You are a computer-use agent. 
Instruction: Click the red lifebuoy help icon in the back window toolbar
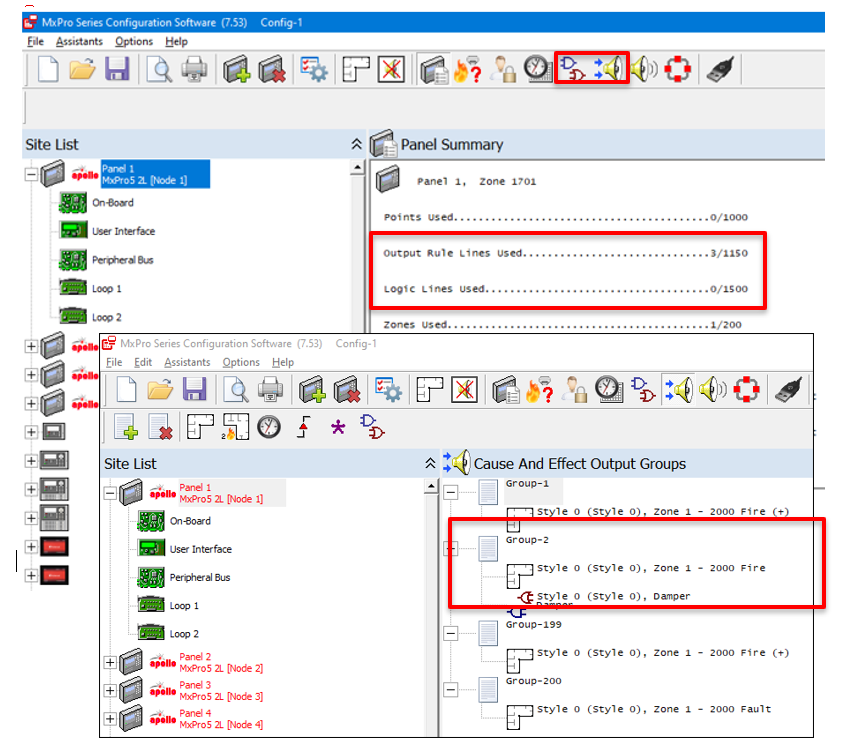tap(680, 69)
